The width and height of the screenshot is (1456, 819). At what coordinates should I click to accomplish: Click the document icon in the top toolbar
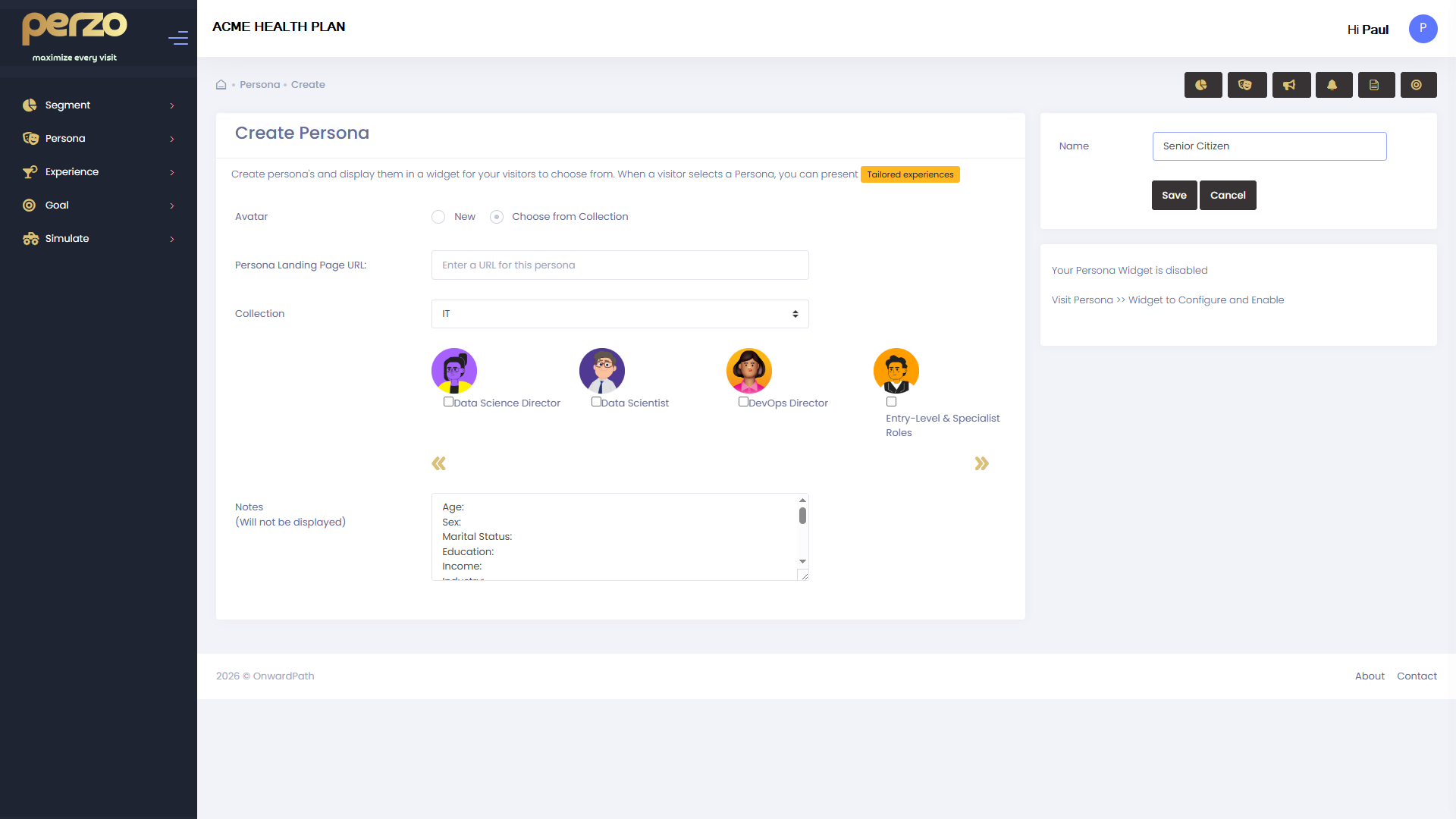1376,85
